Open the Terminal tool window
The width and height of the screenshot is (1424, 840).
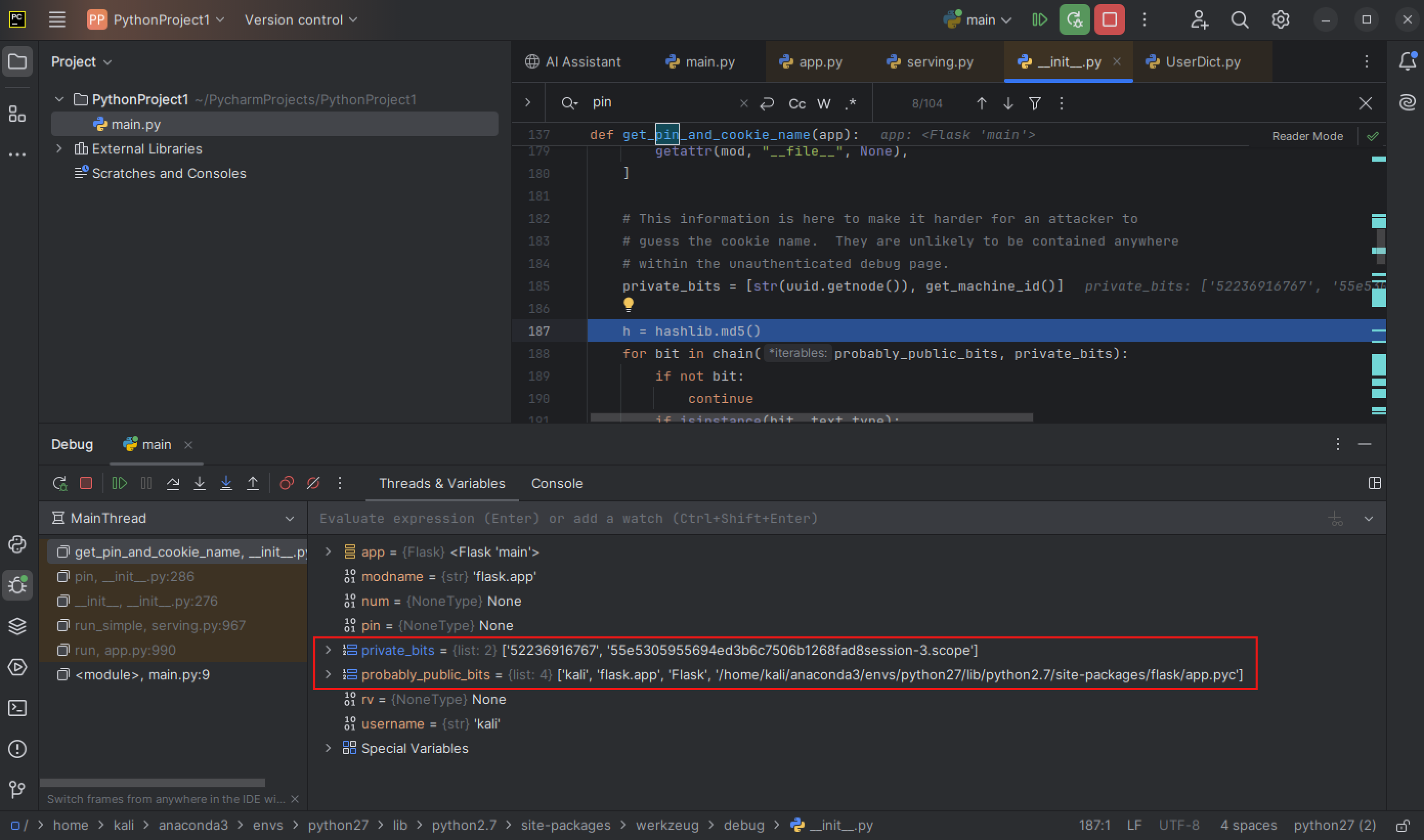[x=17, y=708]
